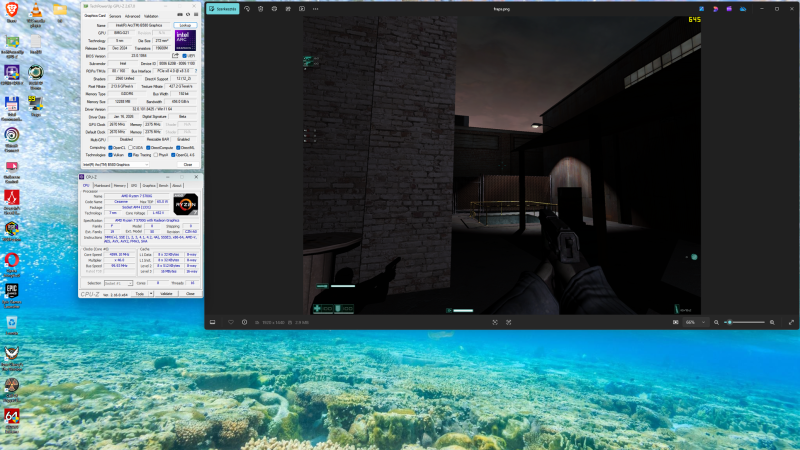800x450 pixels.
Task: Open the zoom percentage dropdown in Photos
Action: click(x=696, y=322)
